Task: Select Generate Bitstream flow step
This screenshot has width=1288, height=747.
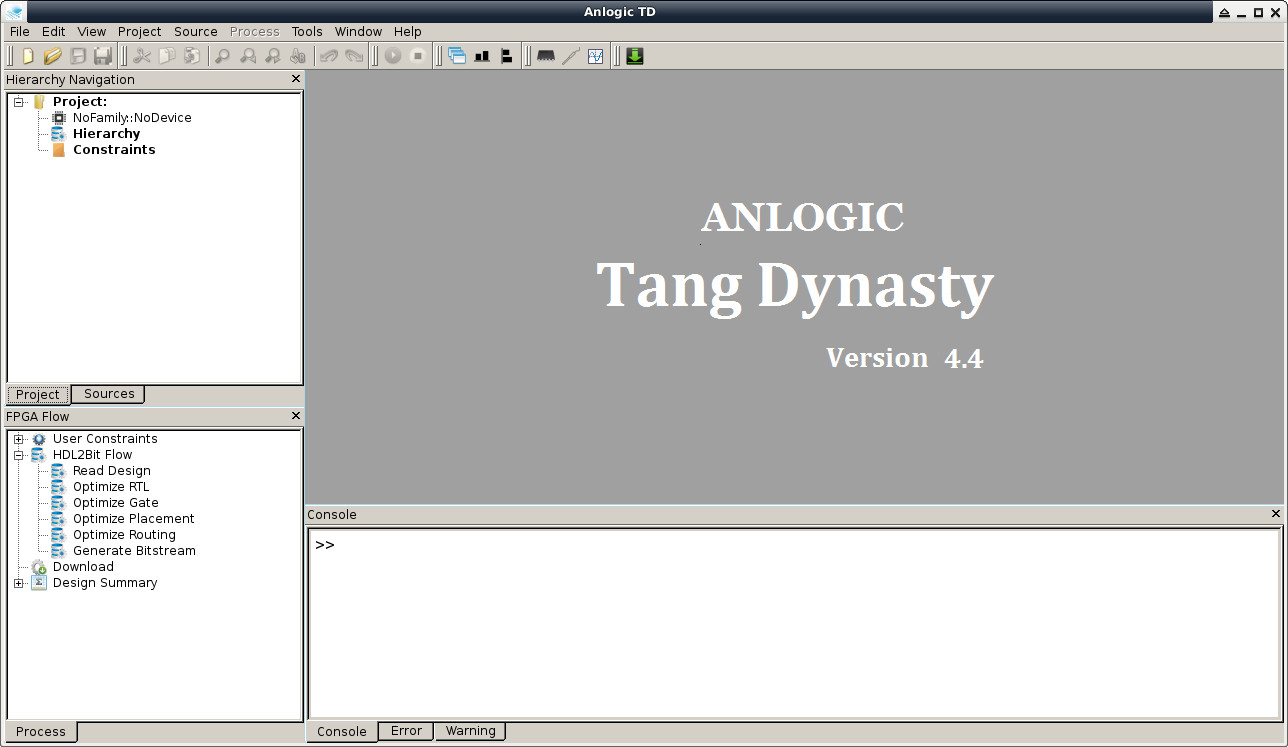Action: (x=134, y=551)
